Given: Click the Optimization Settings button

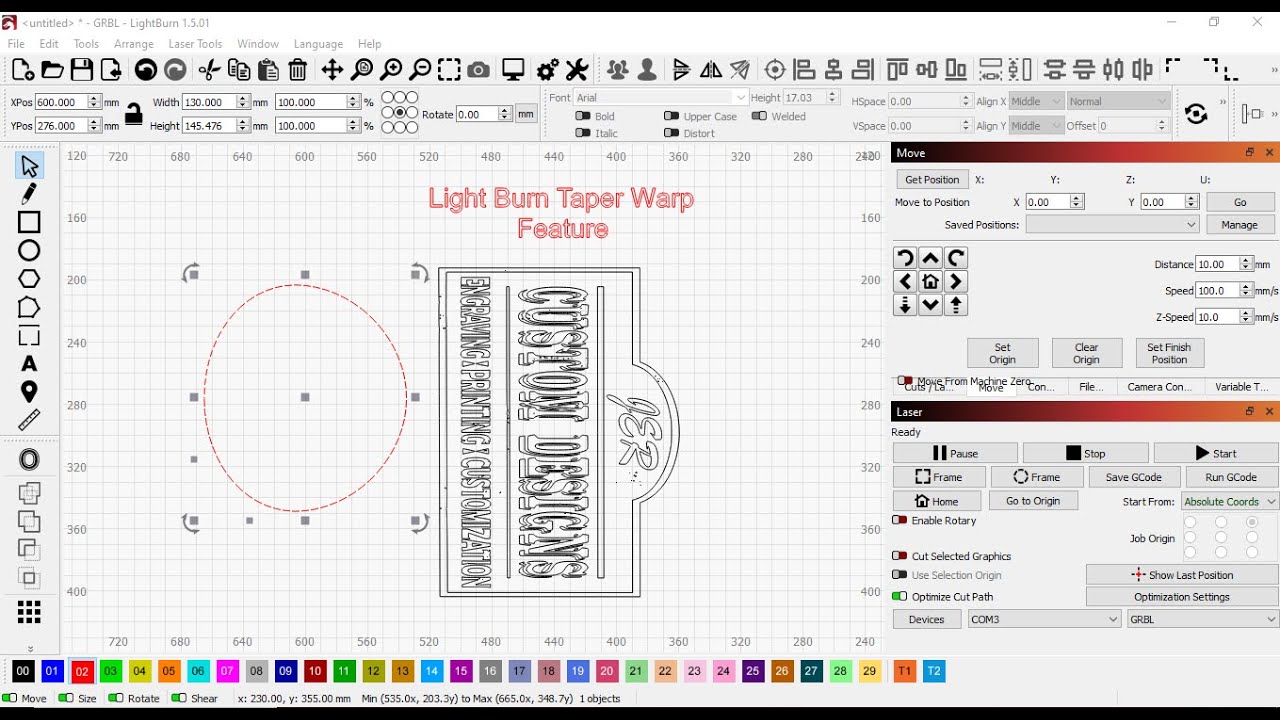Looking at the screenshot, I should pyautogui.click(x=1182, y=597).
